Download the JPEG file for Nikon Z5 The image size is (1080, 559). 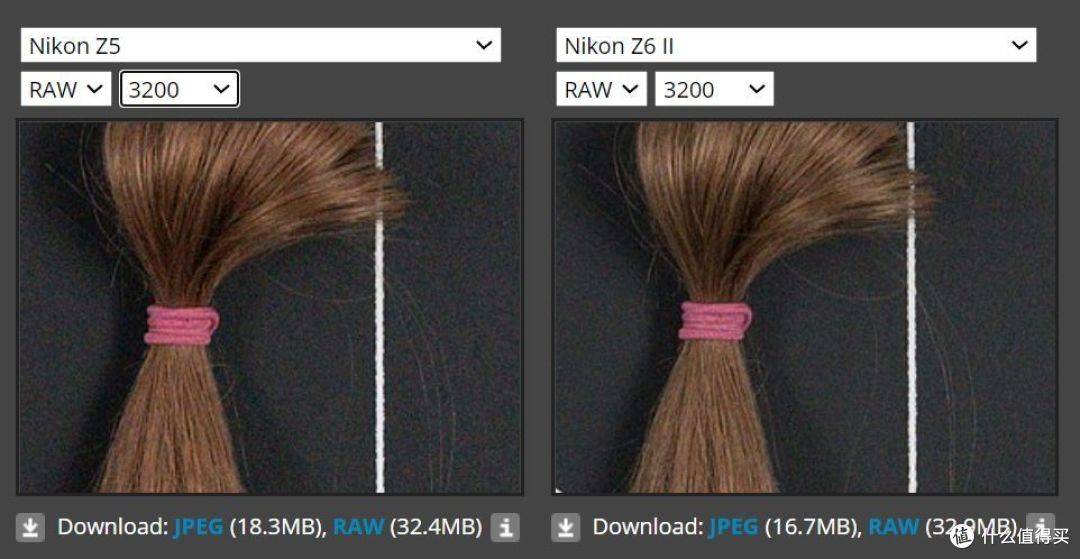click(x=198, y=527)
